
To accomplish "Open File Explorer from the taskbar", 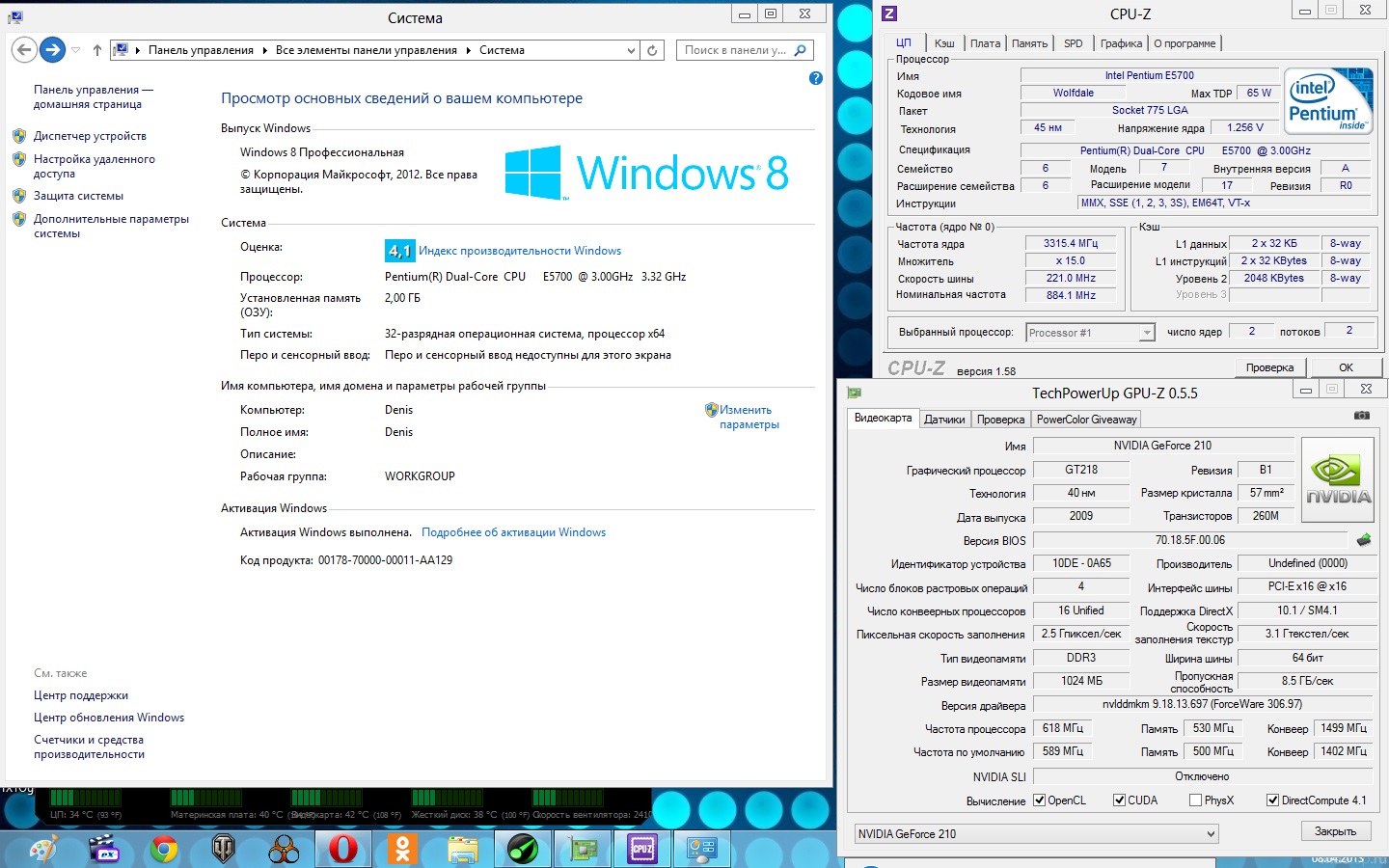I will (463, 850).
